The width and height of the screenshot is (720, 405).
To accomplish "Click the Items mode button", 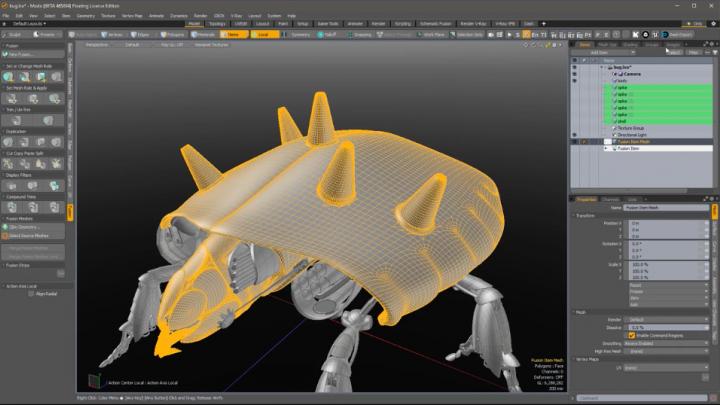I will click(233, 33).
